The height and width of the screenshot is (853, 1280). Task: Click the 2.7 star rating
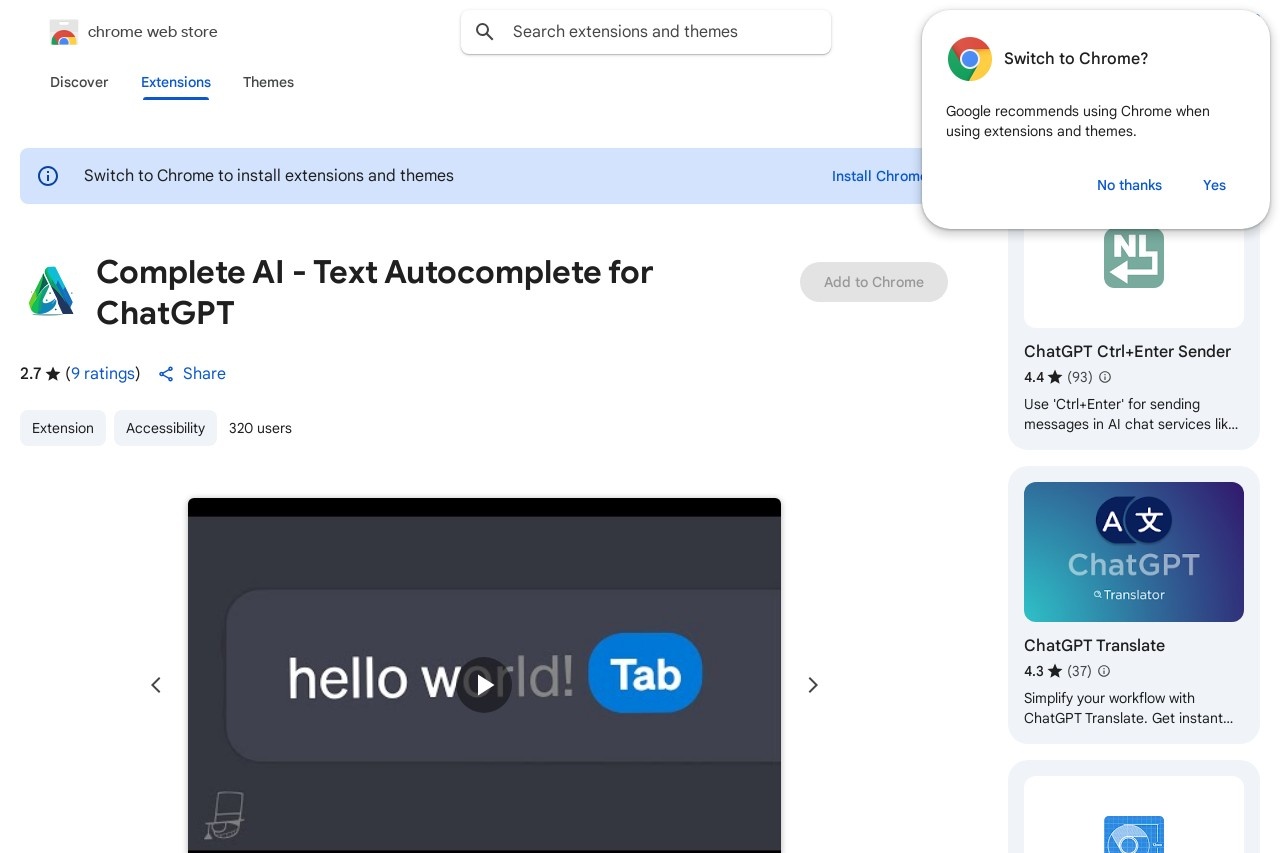click(x=40, y=374)
